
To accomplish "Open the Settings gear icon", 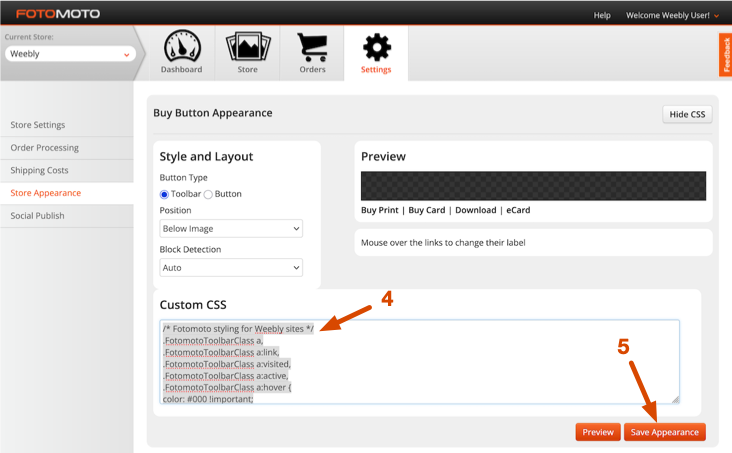I will [x=376, y=47].
